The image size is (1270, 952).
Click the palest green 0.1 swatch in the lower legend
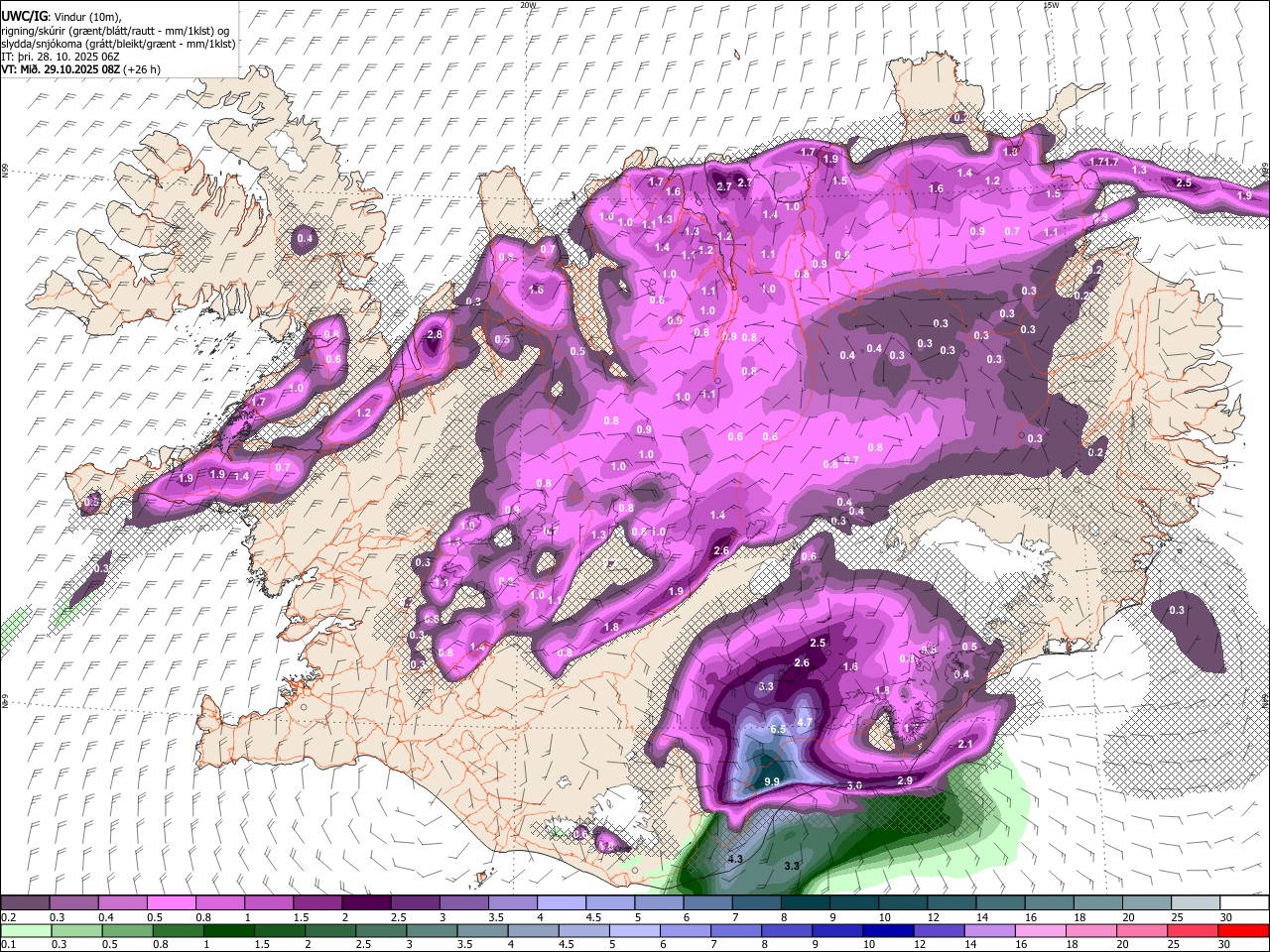click(x=25, y=930)
